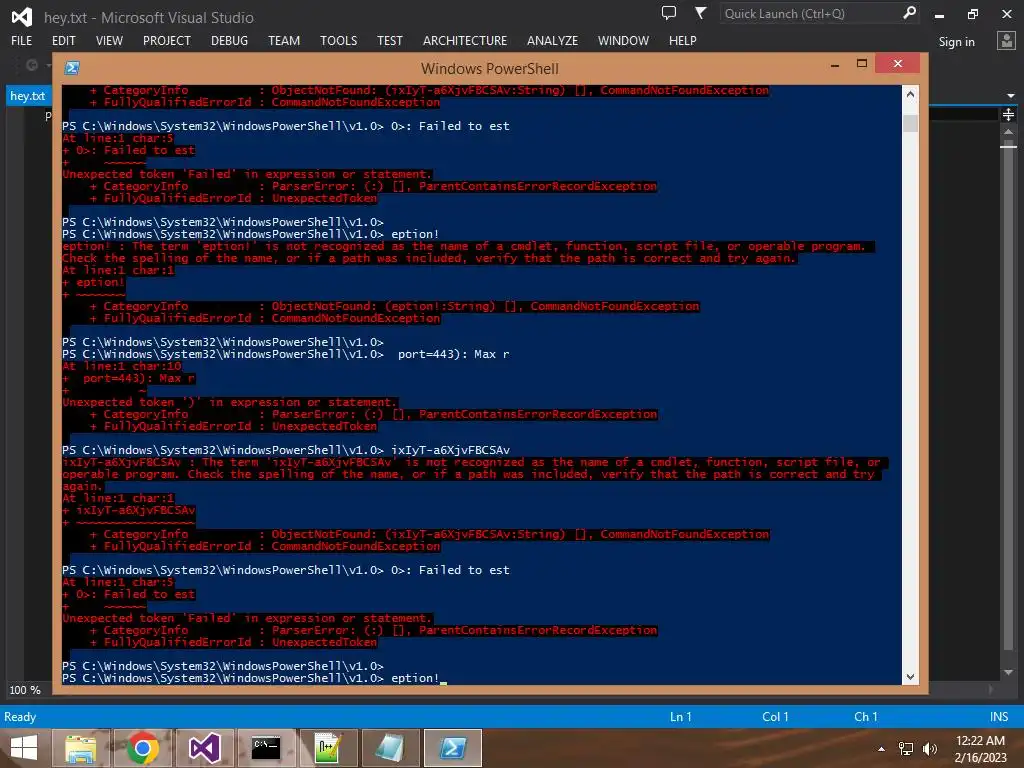Click the Ready status text
Viewport: 1024px width, 768px height.
(20, 717)
